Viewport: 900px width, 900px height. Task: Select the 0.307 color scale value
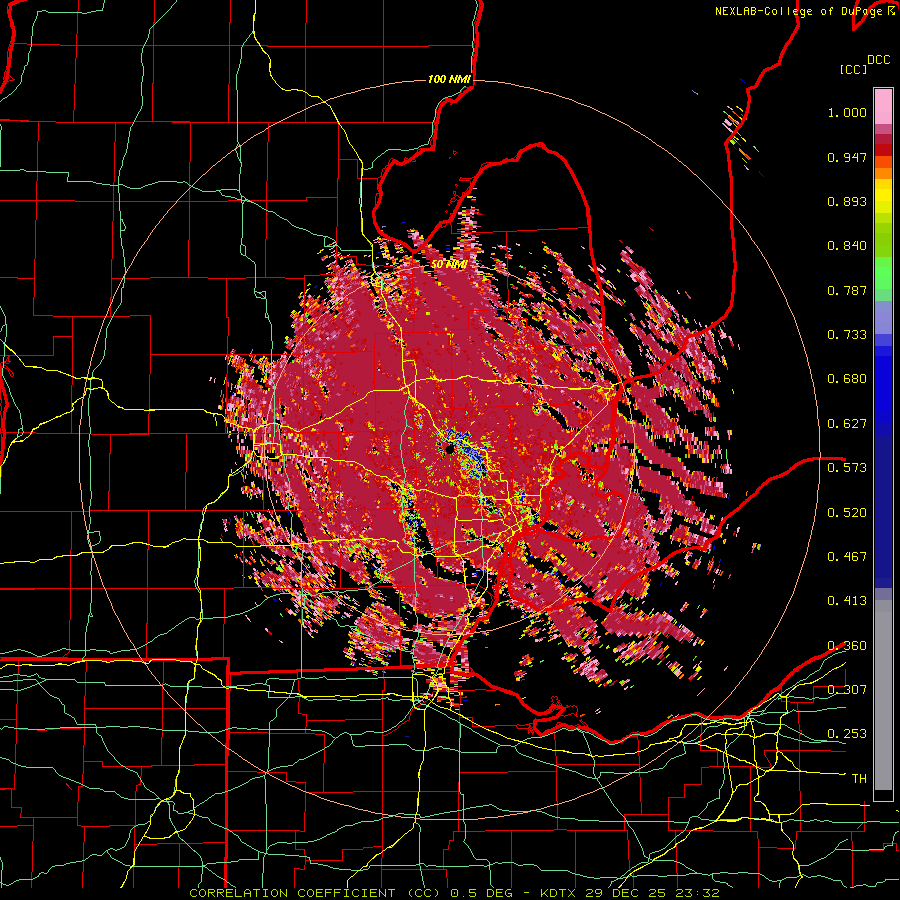(847, 689)
